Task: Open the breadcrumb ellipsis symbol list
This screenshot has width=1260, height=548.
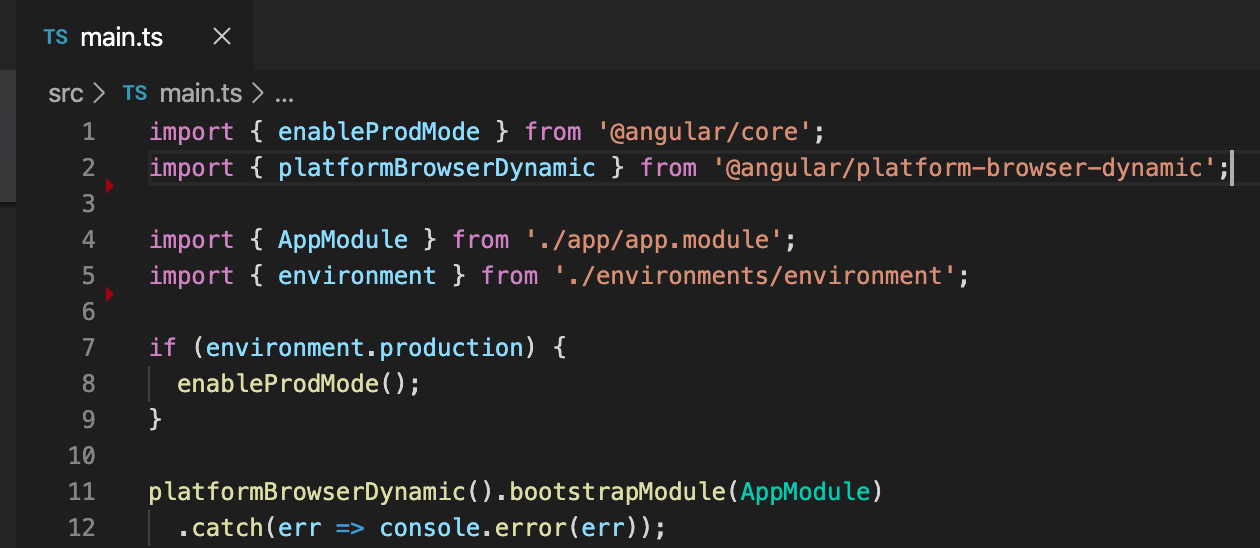Action: click(284, 96)
